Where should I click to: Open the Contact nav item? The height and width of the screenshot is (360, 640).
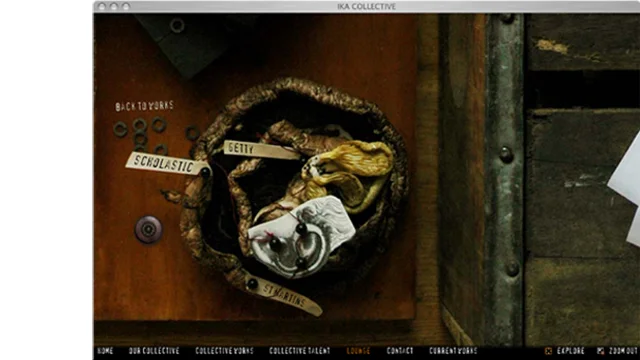(400, 351)
